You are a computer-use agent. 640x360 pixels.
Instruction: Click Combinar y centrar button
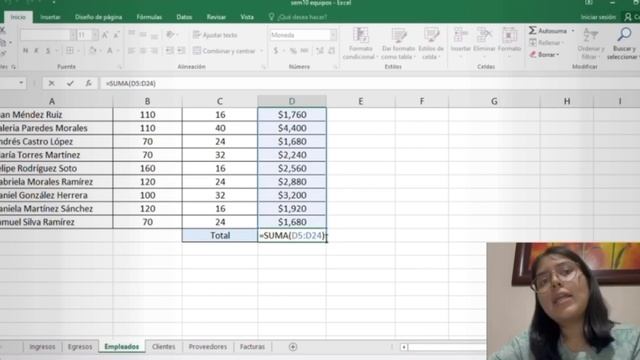[x=224, y=51]
